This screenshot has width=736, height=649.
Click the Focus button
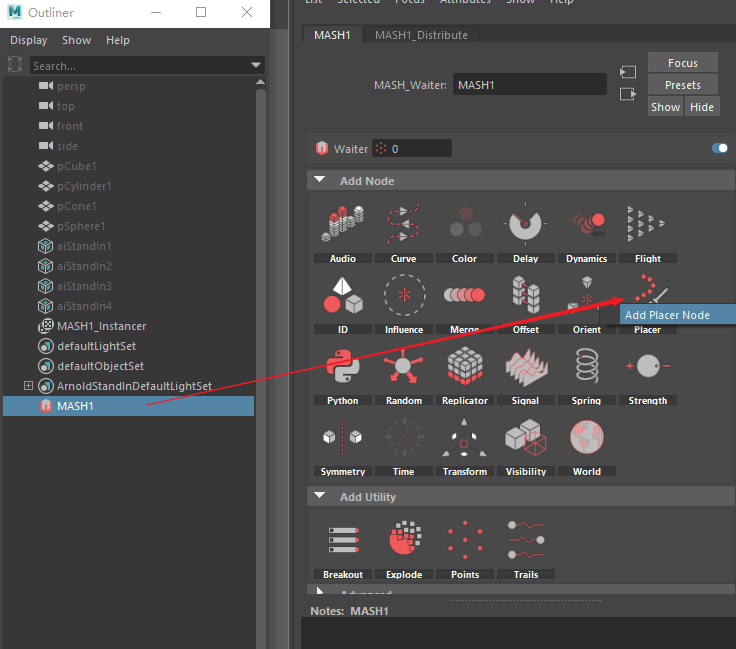pyautogui.click(x=683, y=63)
